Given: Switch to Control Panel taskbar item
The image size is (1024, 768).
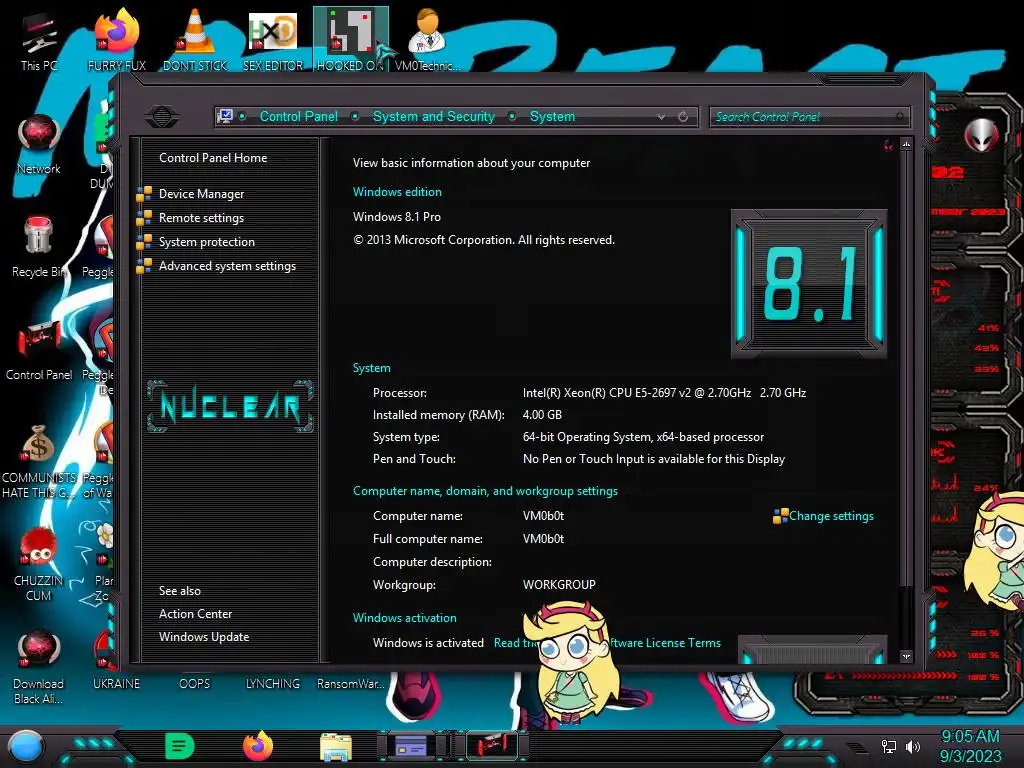Looking at the screenshot, I should [x=492, y=746].
